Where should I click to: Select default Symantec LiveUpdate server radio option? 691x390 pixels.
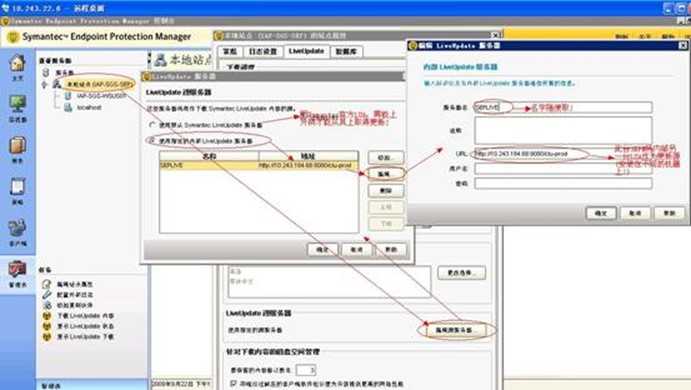point(152,125)
